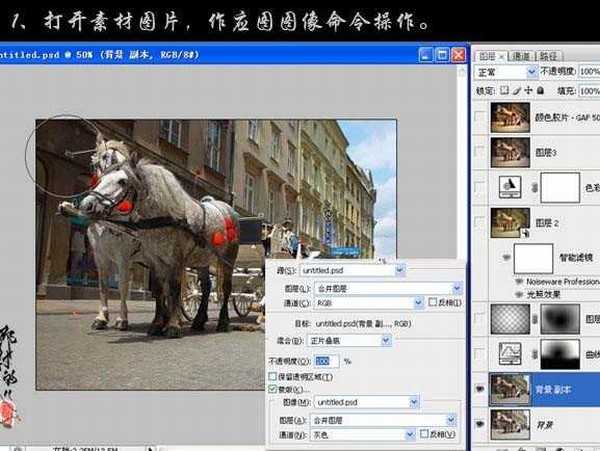Screen dimensions: 600x451
Task: Click link icon on 色彩 adjustment layer
Action: [x=535, y=187]
